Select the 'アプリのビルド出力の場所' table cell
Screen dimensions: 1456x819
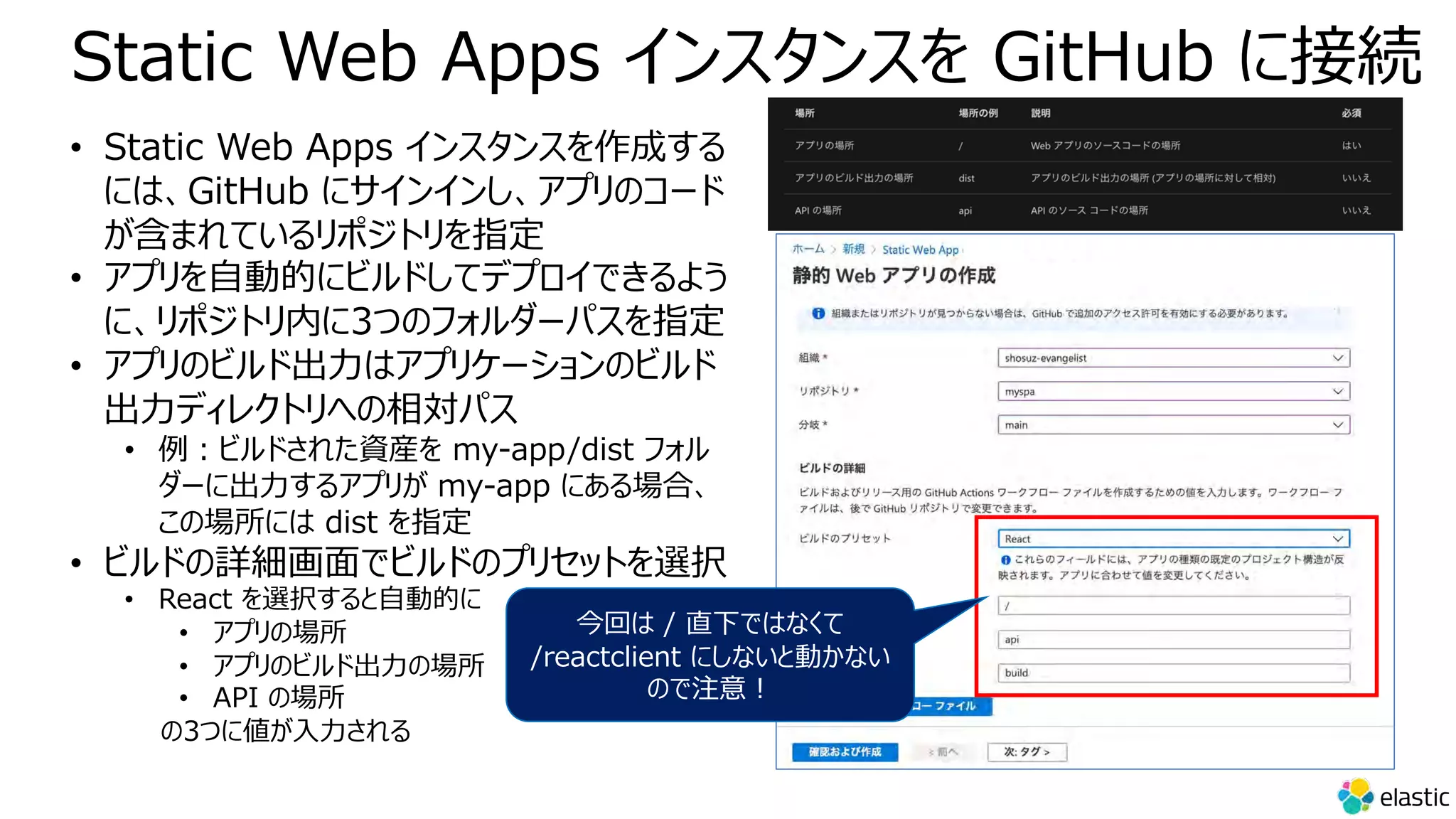point(854,178)
